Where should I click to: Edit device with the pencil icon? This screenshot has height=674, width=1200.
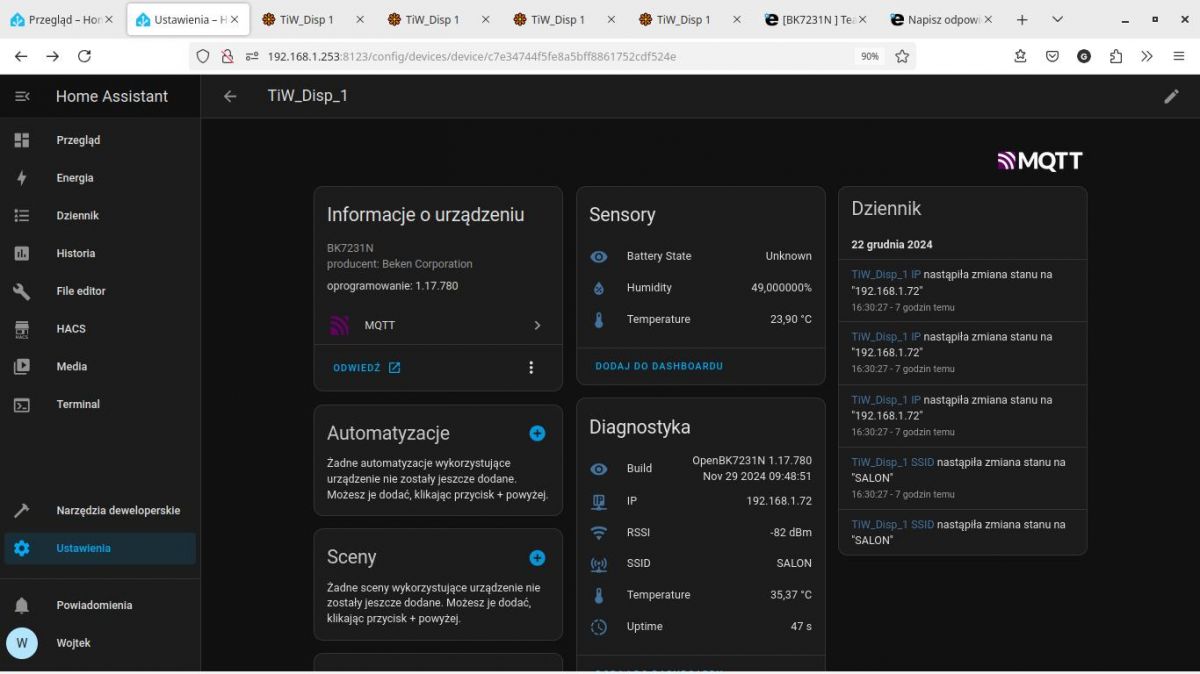pos(1171,96)
